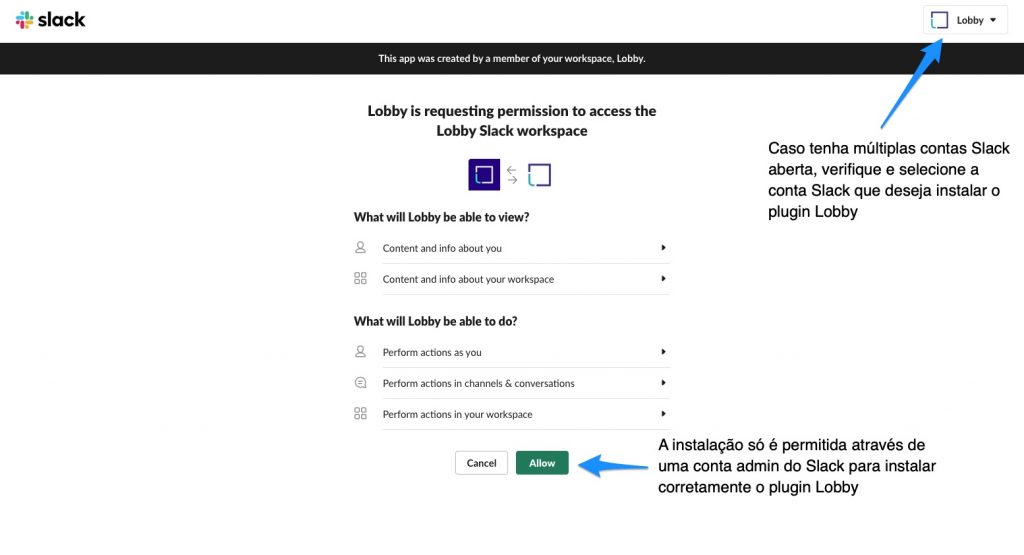The height and width of the screenshot is (555, 1024).
Task: Click person icon beside Content and info about you
Action: 360,247
